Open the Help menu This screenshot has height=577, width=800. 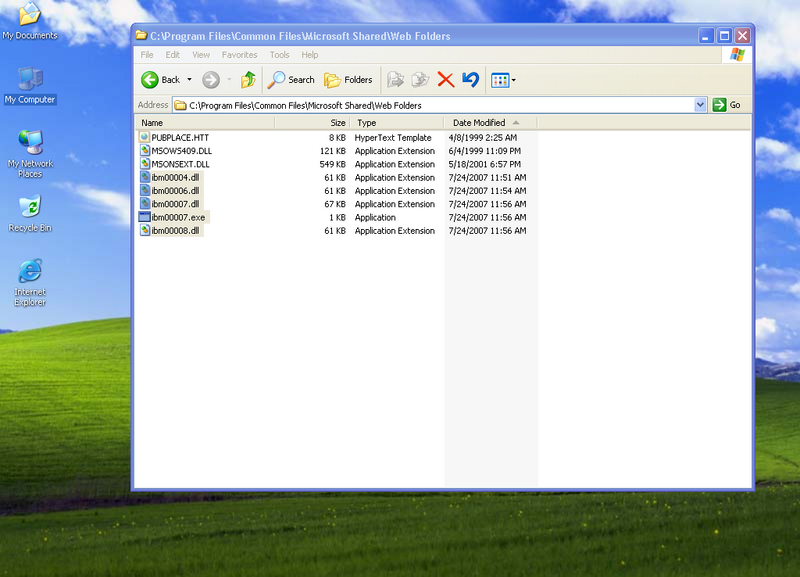click(x=309, y=55)
